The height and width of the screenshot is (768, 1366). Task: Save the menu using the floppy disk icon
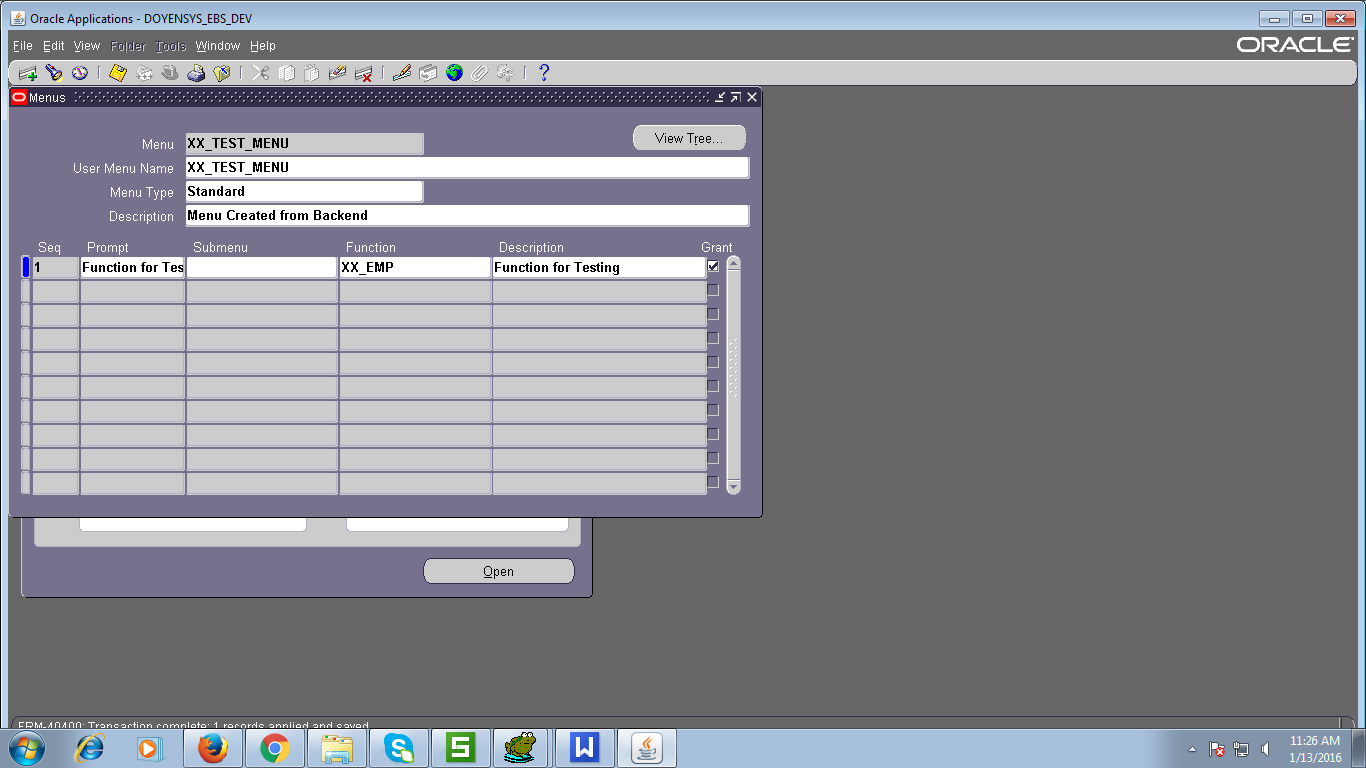coord(116,72)
